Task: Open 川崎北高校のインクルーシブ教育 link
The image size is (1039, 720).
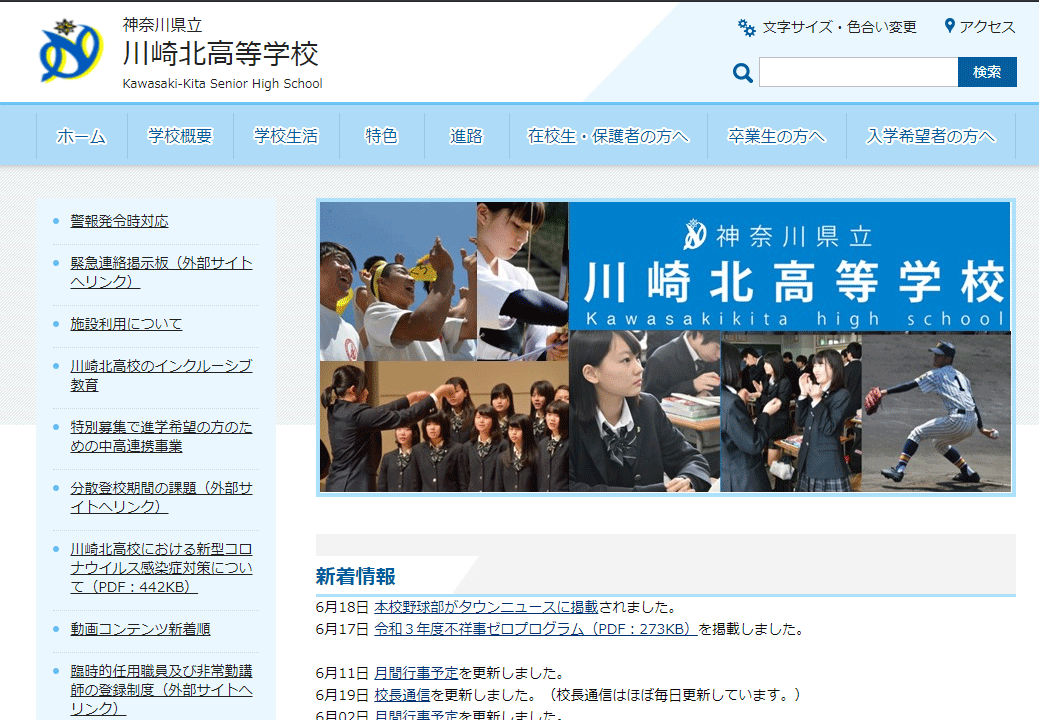Action: 161,375
